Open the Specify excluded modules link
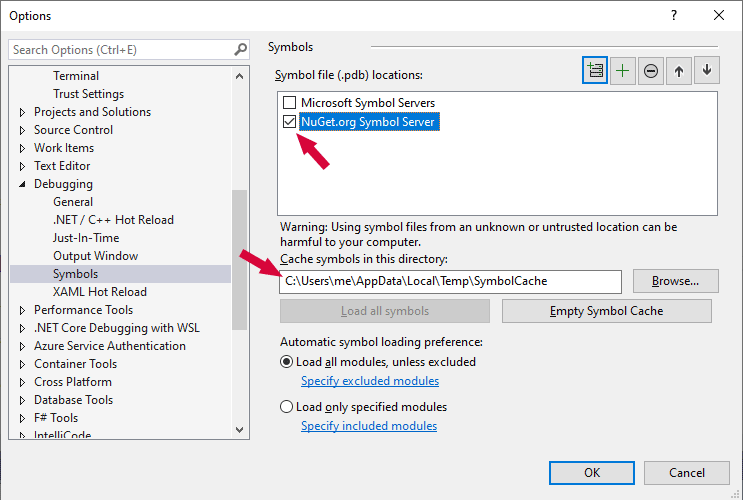 370,381
